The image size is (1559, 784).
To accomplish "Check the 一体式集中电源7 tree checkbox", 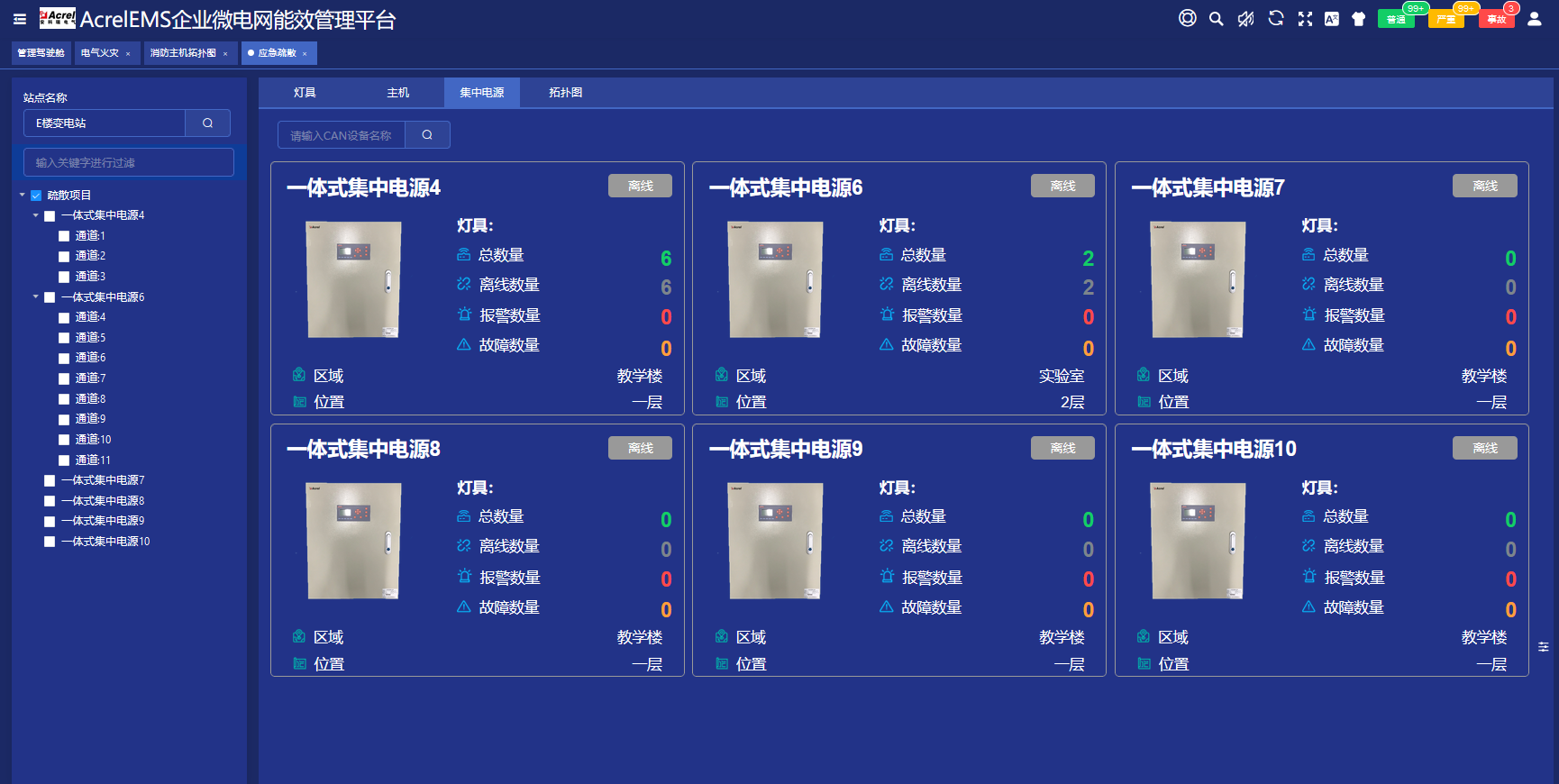I will [x=50, y=480].
